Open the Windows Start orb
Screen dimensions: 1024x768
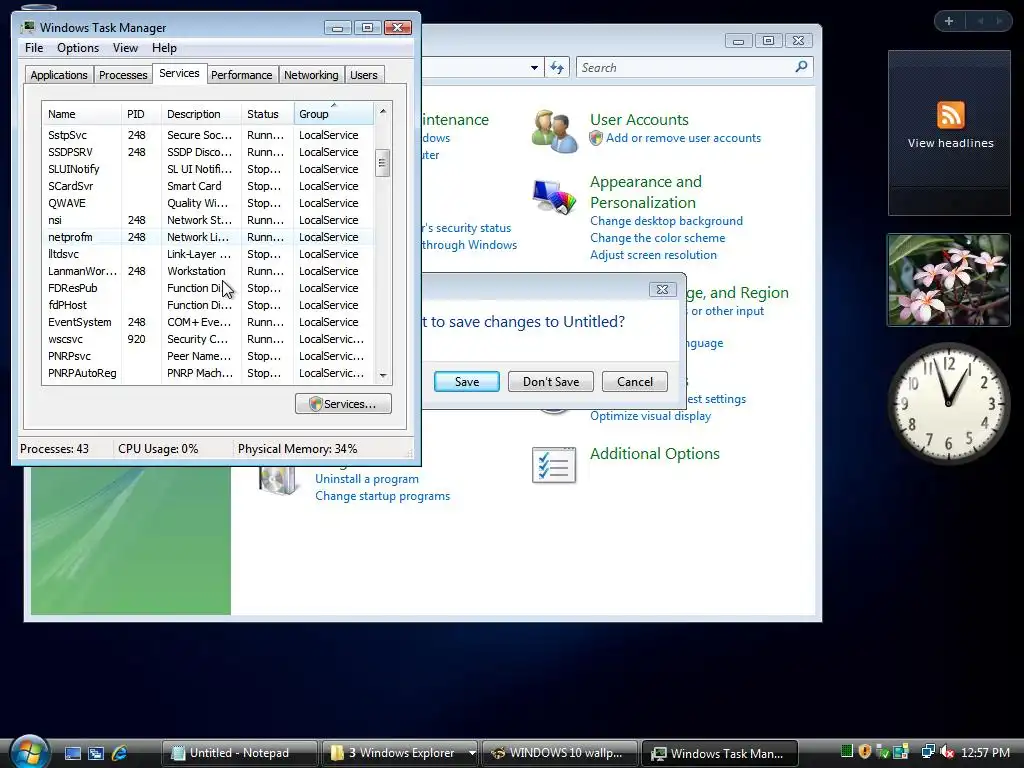point(29,751)
